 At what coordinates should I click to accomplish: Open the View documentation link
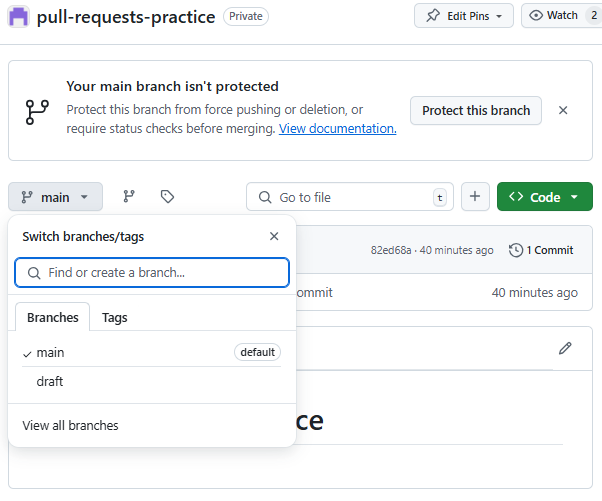click(338, 128)
